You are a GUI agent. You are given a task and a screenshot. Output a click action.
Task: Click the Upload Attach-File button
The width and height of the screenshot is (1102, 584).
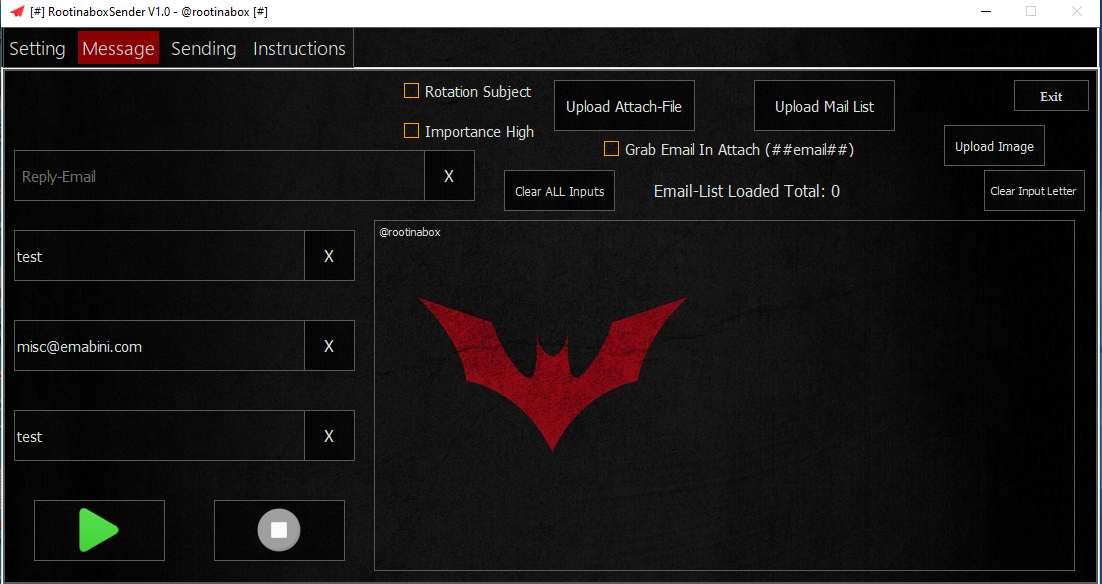(624, 106)
